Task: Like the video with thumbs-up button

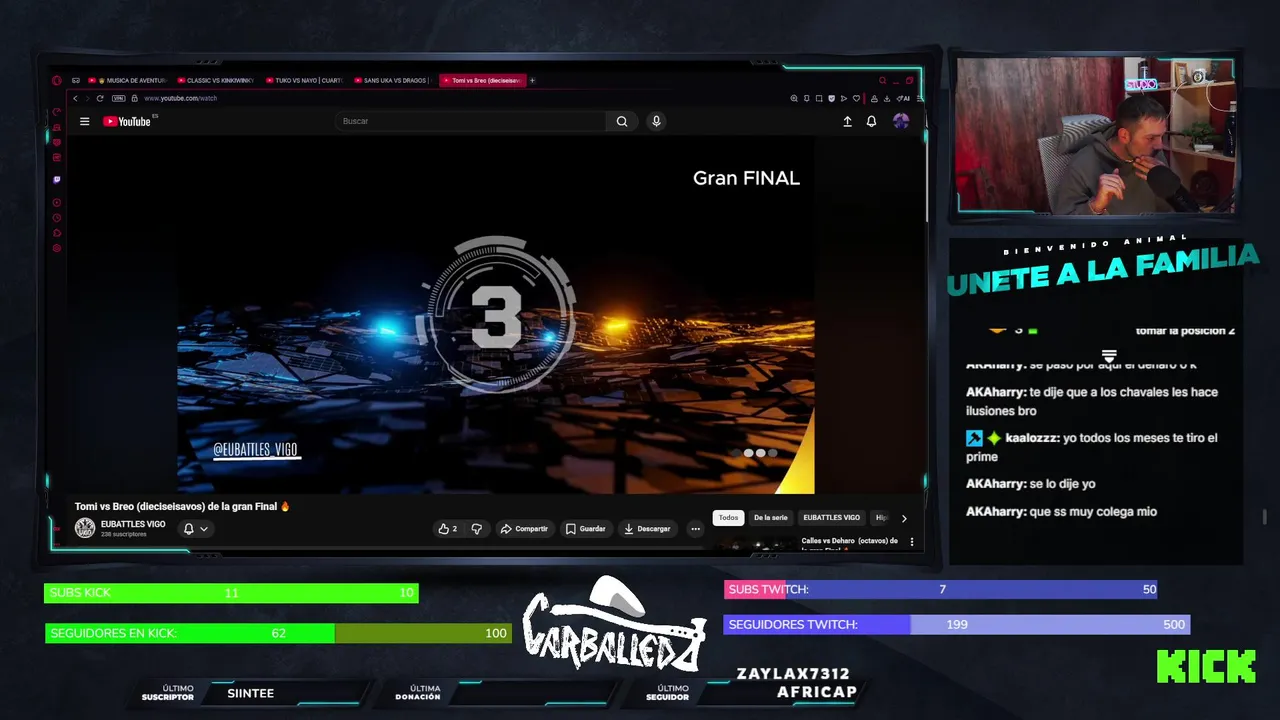Action: [448, 528]
